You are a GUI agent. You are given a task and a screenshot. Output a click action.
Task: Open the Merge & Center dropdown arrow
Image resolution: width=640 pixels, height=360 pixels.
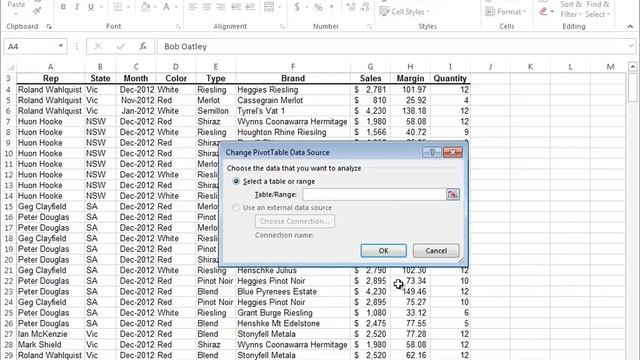pyautogui.click(x=280, y=7)
